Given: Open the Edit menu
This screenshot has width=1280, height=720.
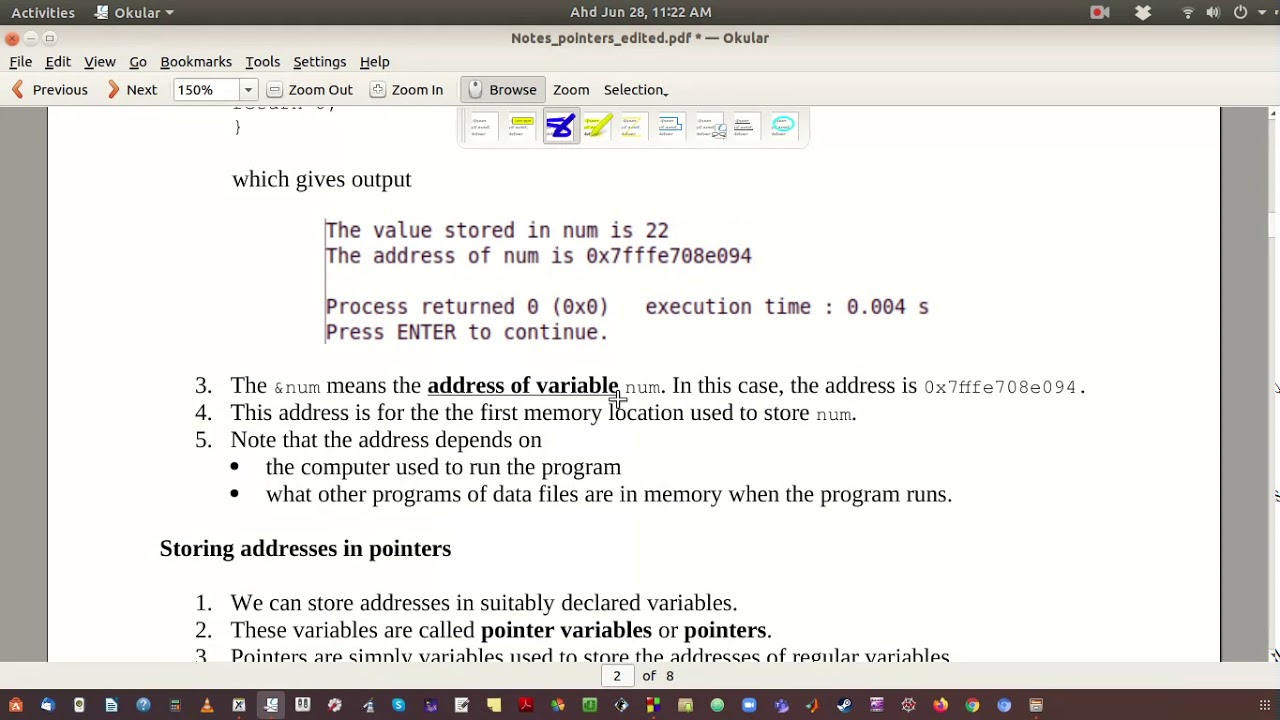Looking at the screenshot, I should coord(58,62).
